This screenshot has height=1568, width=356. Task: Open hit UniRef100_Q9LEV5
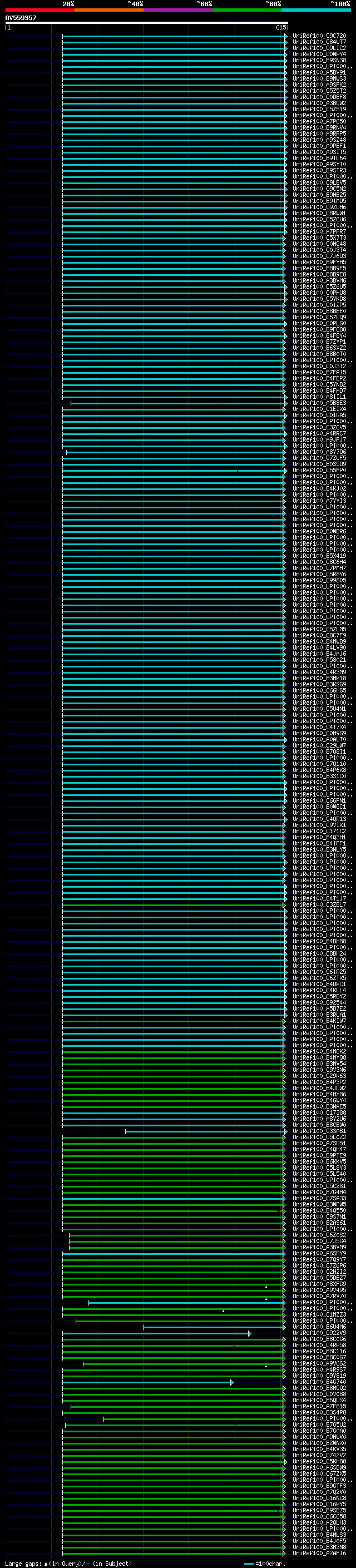coord(319,182)
